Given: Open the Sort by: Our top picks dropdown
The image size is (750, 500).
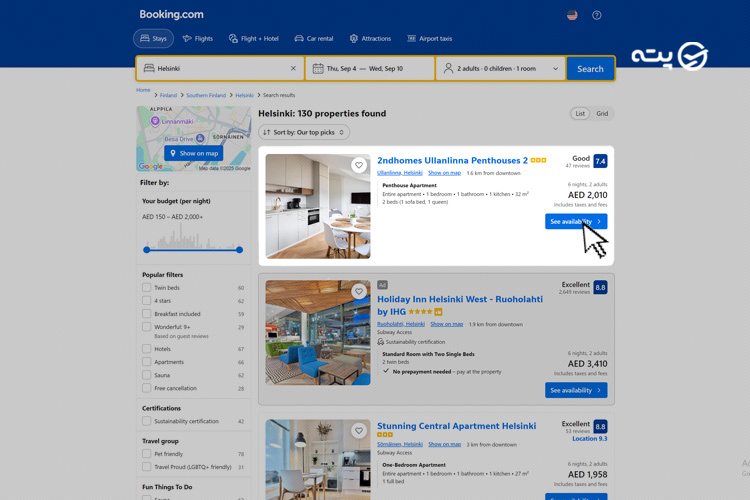Looking at the screenshot, I should pyautogui.click(x=303, y=132).
